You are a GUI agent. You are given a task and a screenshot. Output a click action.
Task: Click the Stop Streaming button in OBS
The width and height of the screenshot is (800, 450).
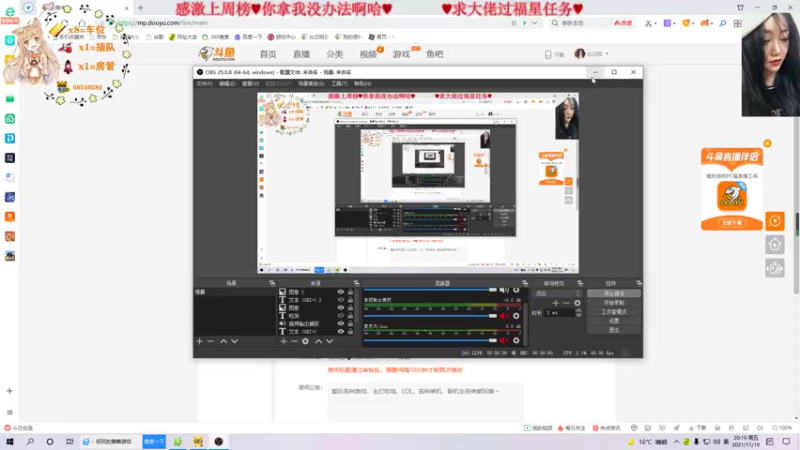pyautogui.click(x=614, y=293)
